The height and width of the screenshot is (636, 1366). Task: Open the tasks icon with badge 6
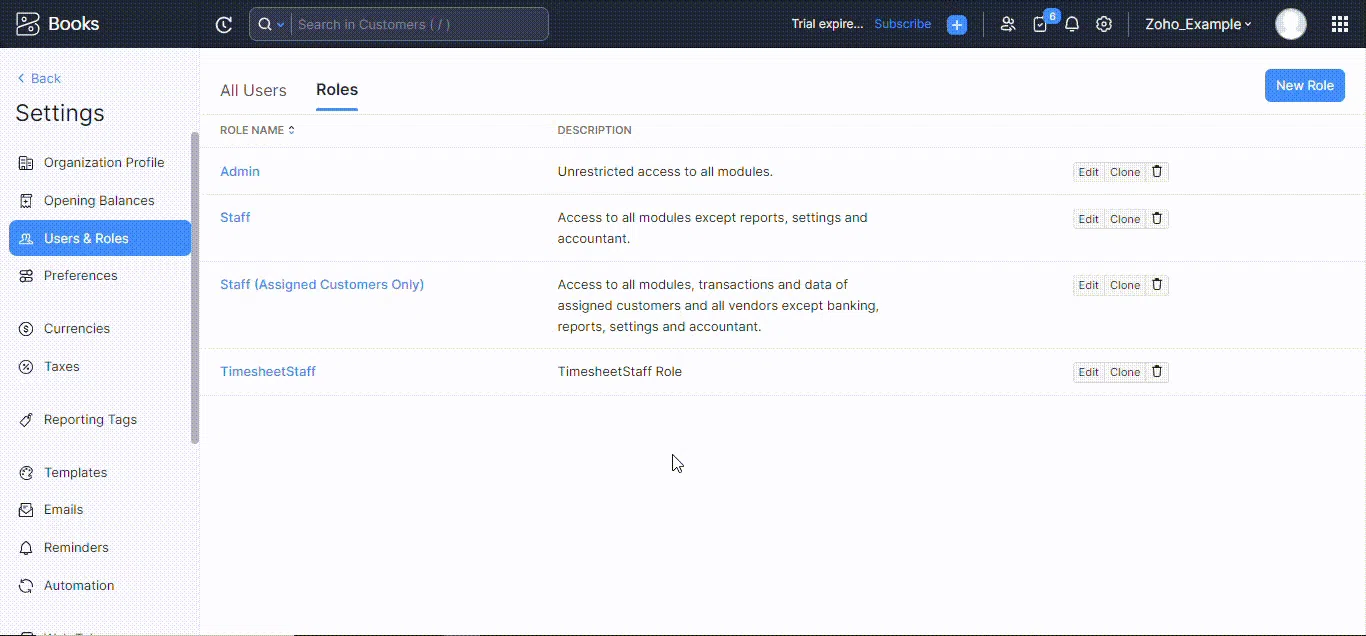click(x=1041, y=25)
